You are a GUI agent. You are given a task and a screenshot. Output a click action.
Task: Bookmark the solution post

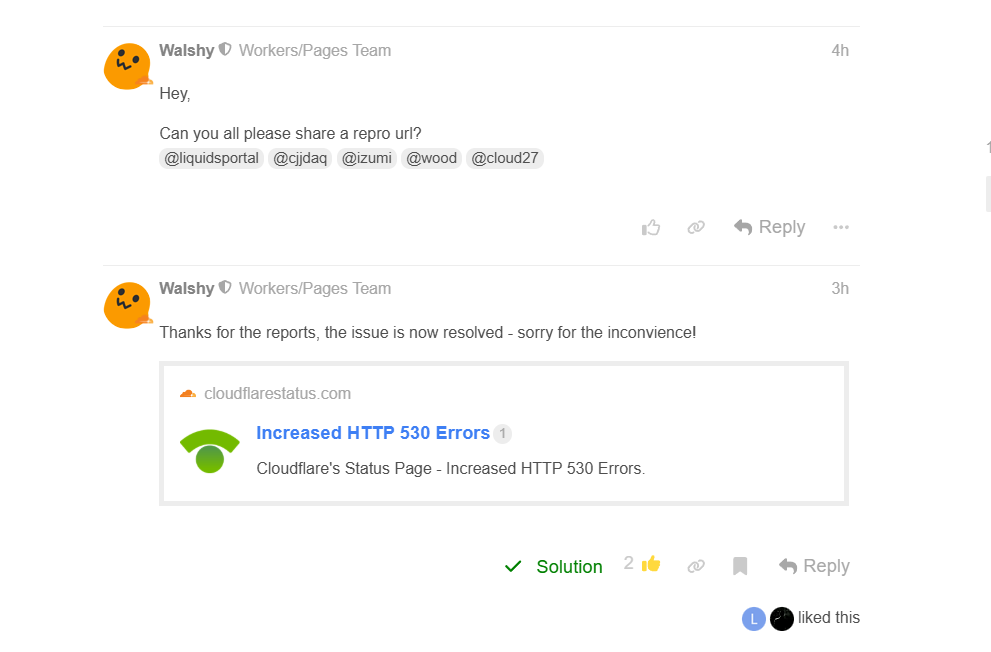tap(740, 566)
